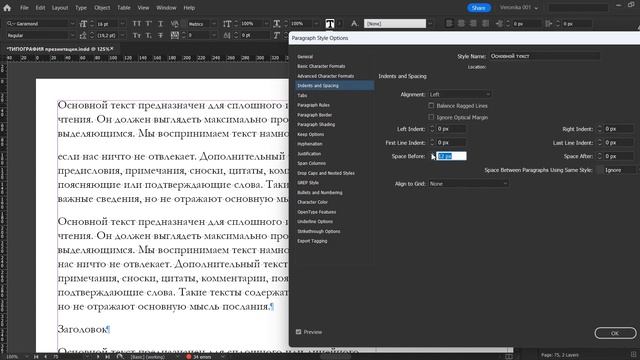Click the leading icon
The width and height of the screenshot is (640, 360).
pyautogui.click(x=83, y=36)
